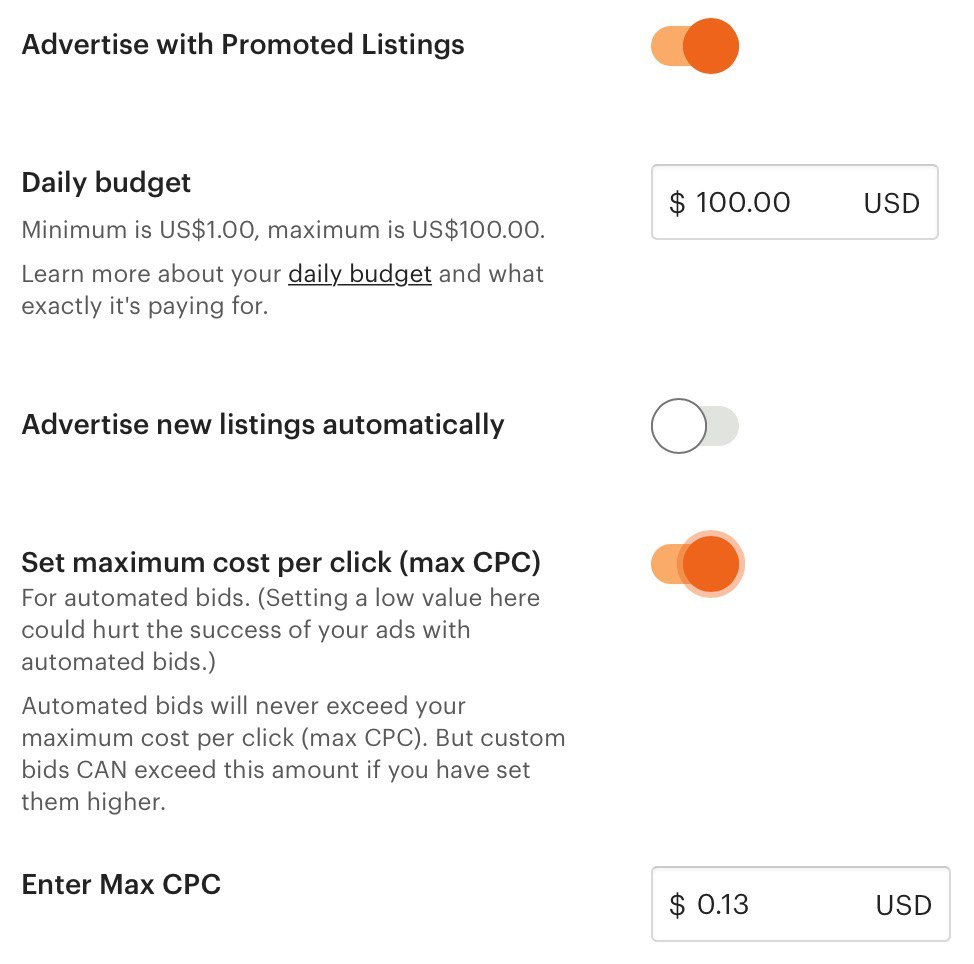Click the Enter Max CPC label

tap(121, 884)
